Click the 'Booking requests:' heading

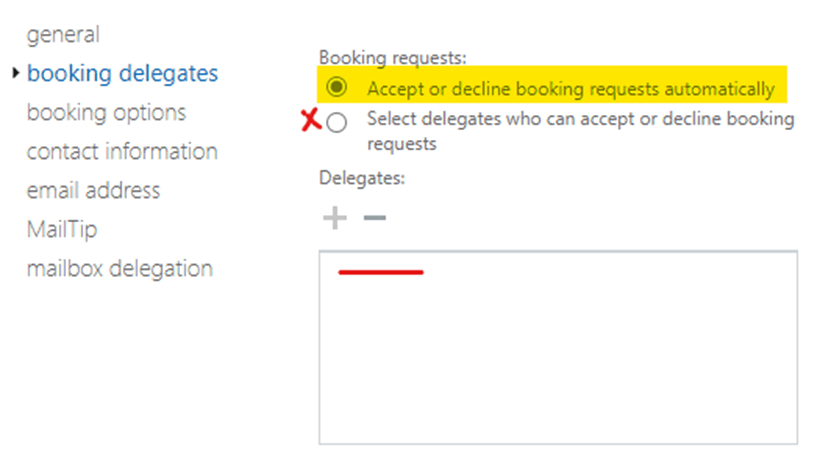[392, 58]
